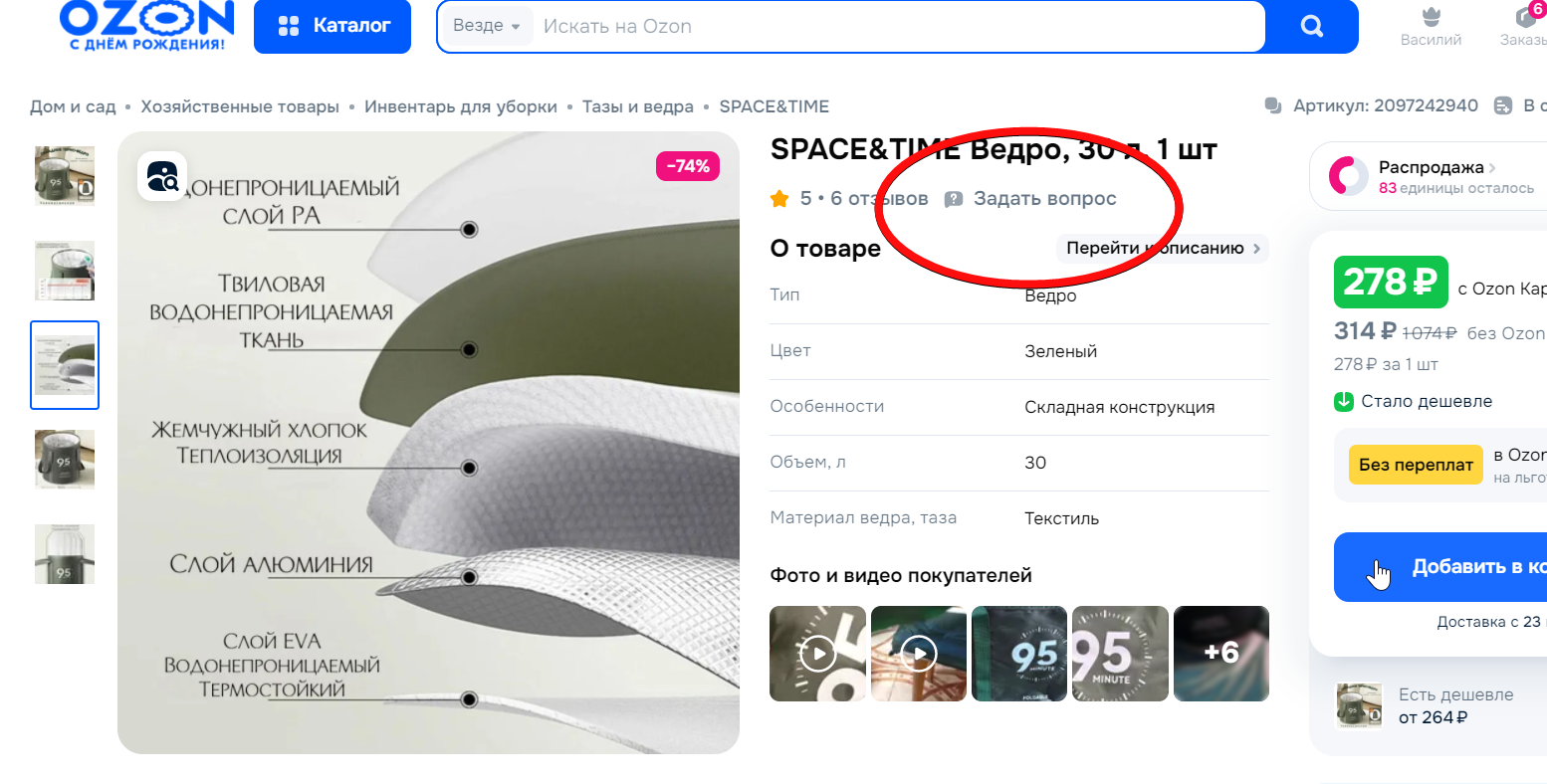Play the first customer video
Screen dimensions: 1547x784
point(818,654)
